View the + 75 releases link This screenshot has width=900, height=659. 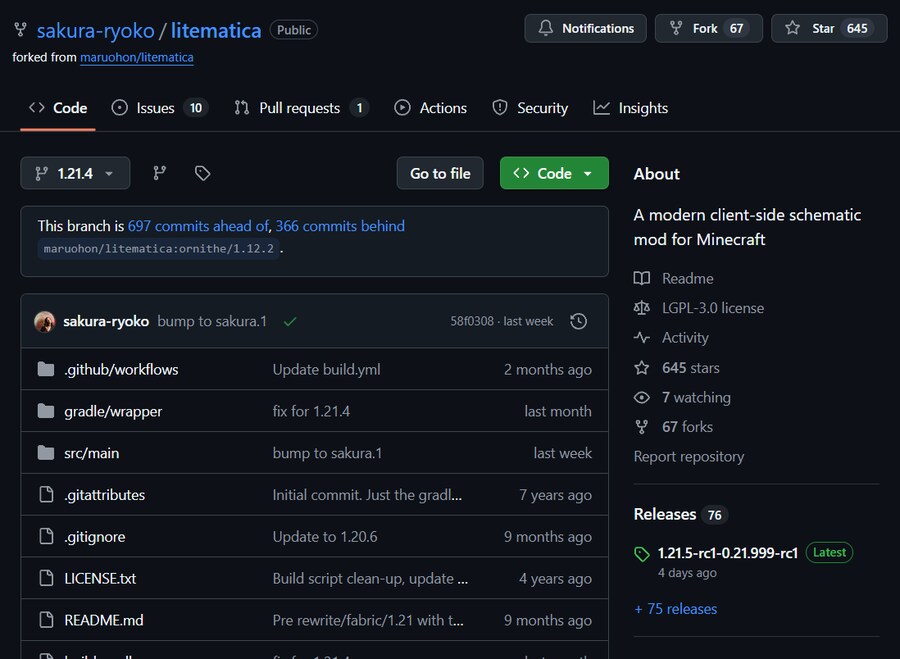pyautogui.click(x=675, y=608)
